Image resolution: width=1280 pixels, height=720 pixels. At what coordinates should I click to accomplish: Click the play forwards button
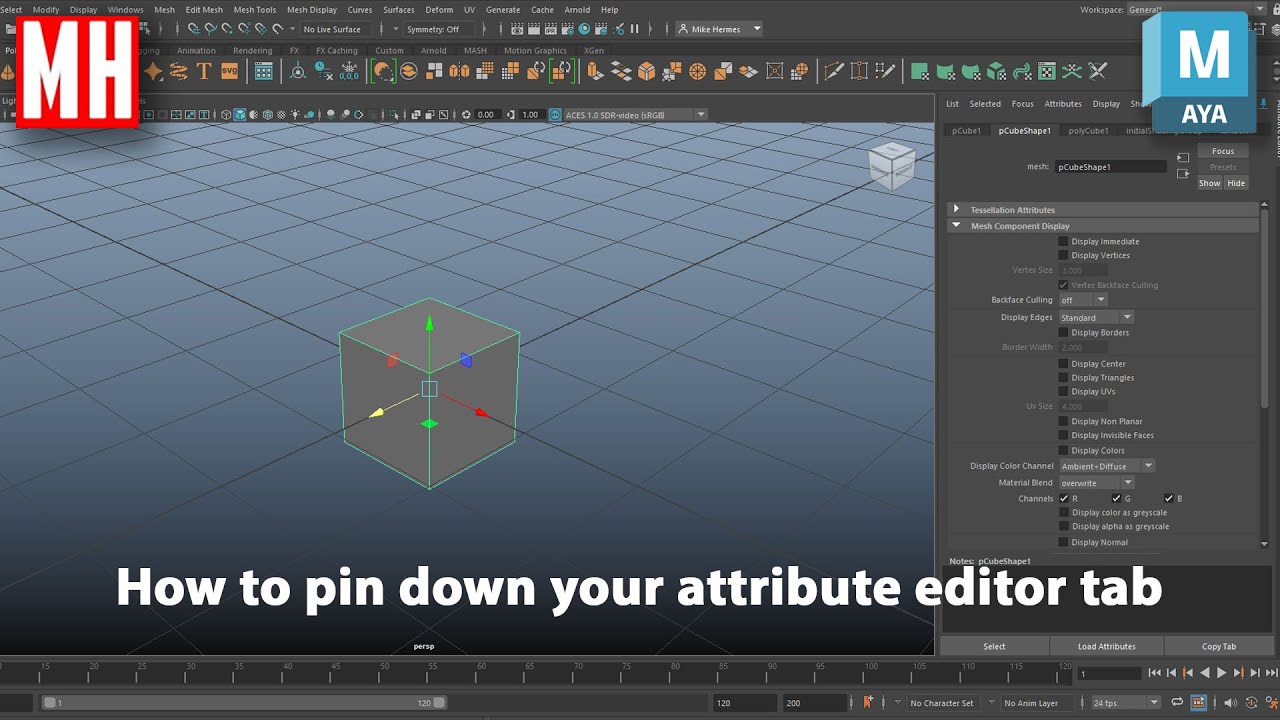1221,673
